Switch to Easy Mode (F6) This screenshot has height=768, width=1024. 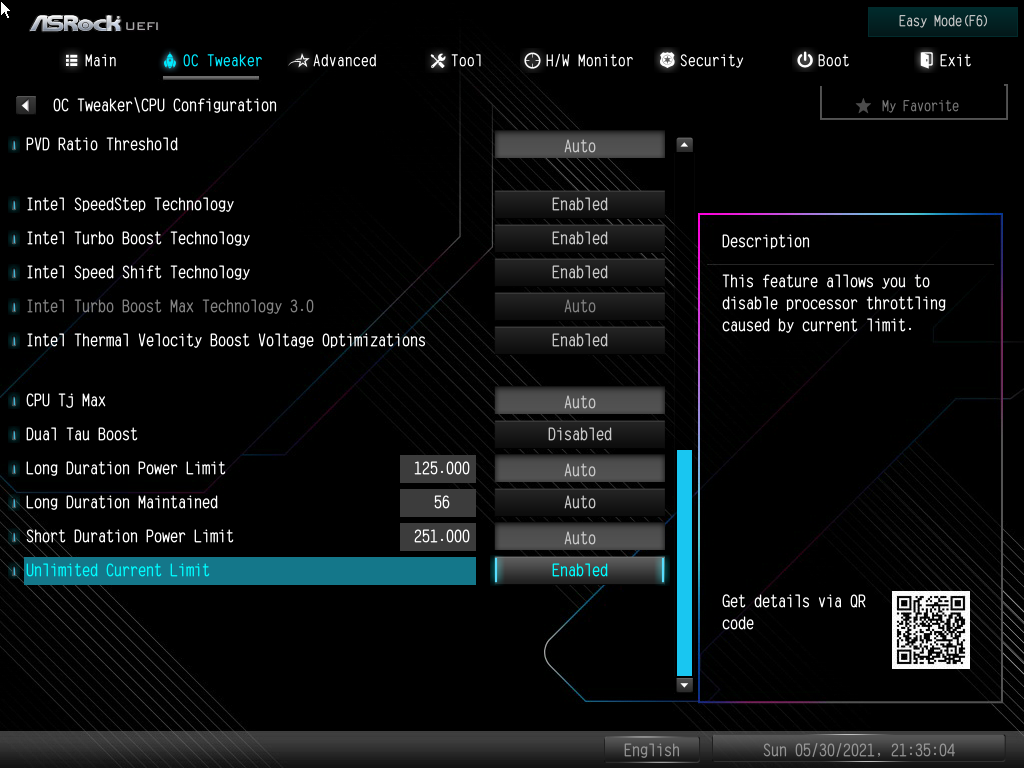[942, 22]
